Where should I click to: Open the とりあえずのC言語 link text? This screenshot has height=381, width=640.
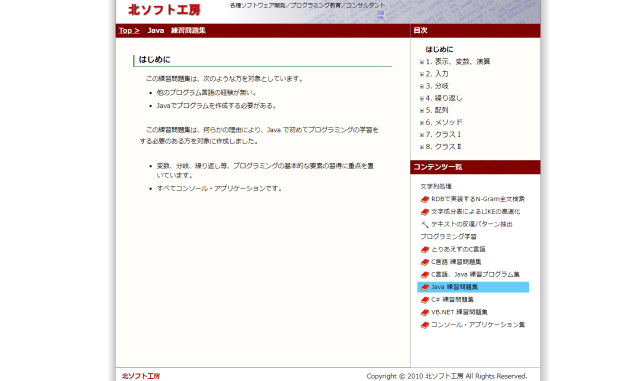(458, 249)
